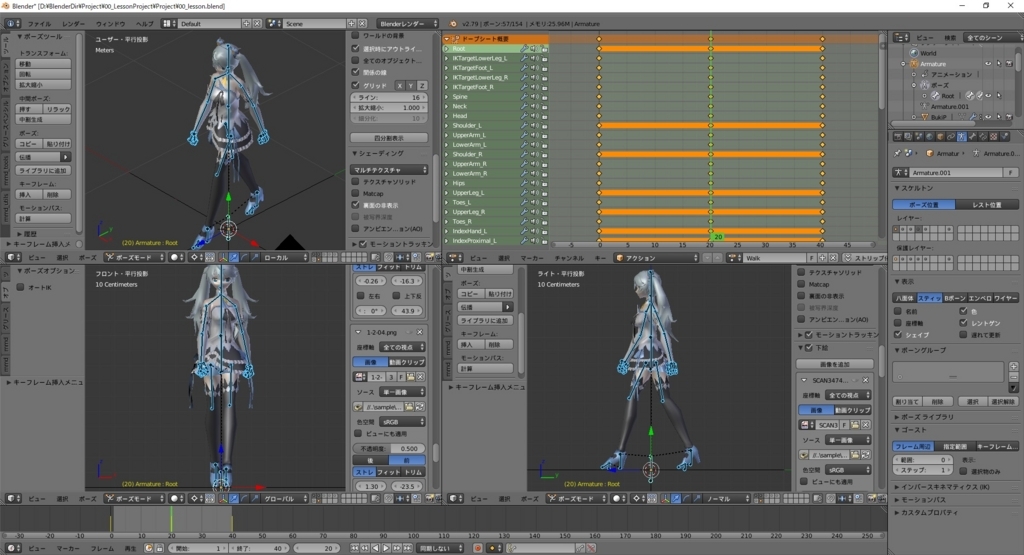
Task: Click the dope sheet editor type icon
Action: click(x=452, y=257)
